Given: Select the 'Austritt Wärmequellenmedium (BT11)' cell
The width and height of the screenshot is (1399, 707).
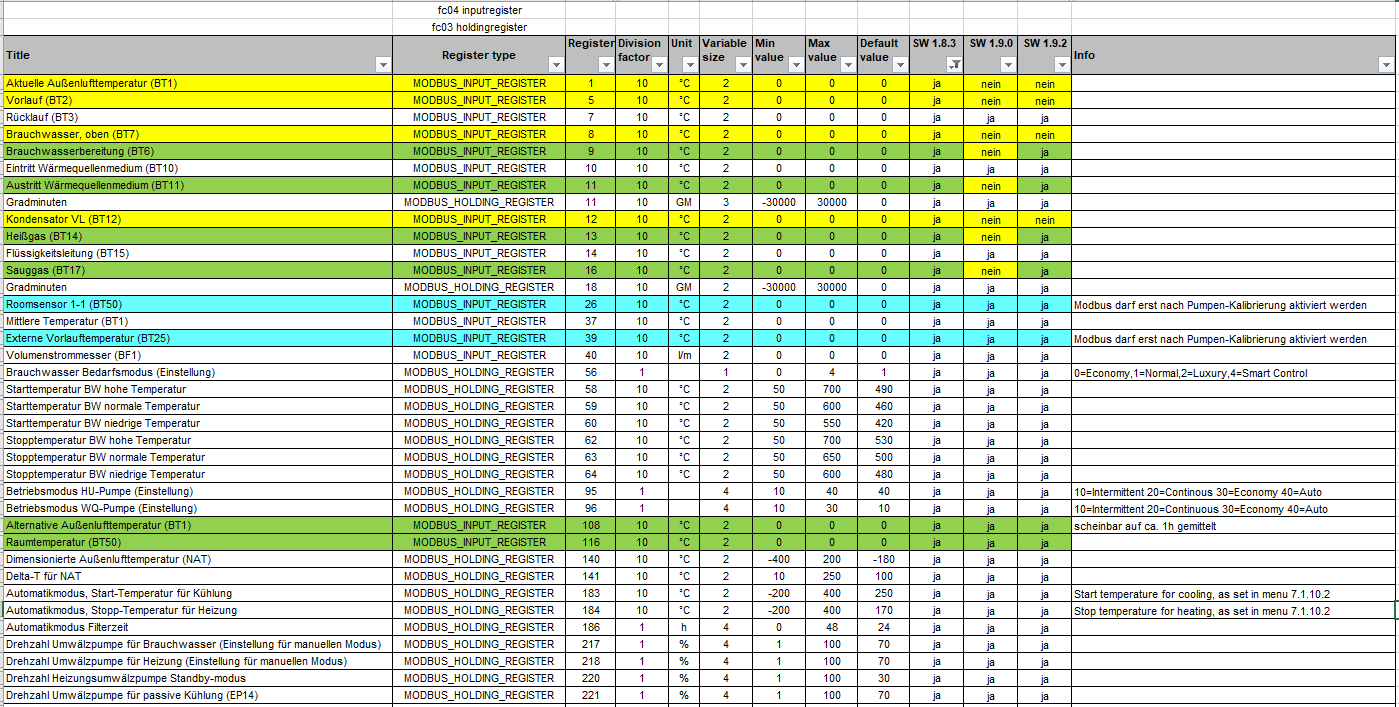Looking at the screenshot, I should (x=197, y=185).
